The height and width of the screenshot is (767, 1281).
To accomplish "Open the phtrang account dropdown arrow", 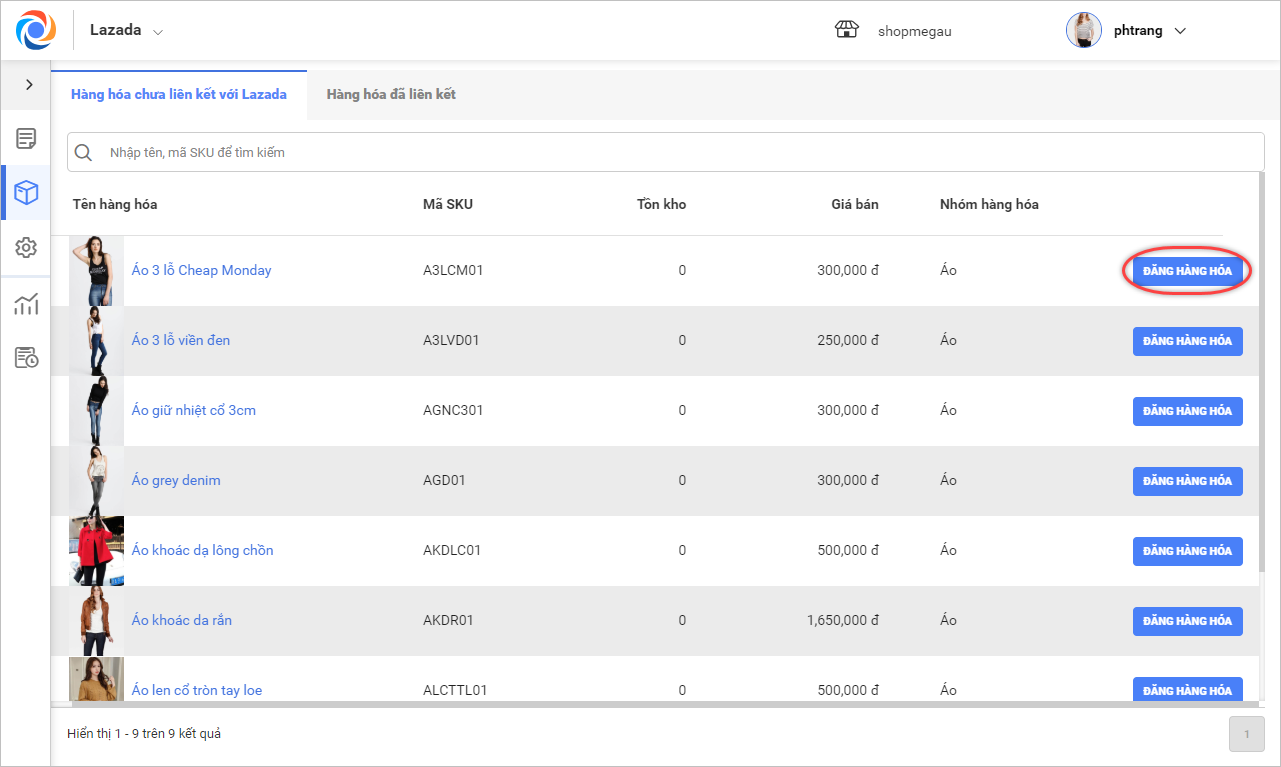I will tap(1180, 31).
